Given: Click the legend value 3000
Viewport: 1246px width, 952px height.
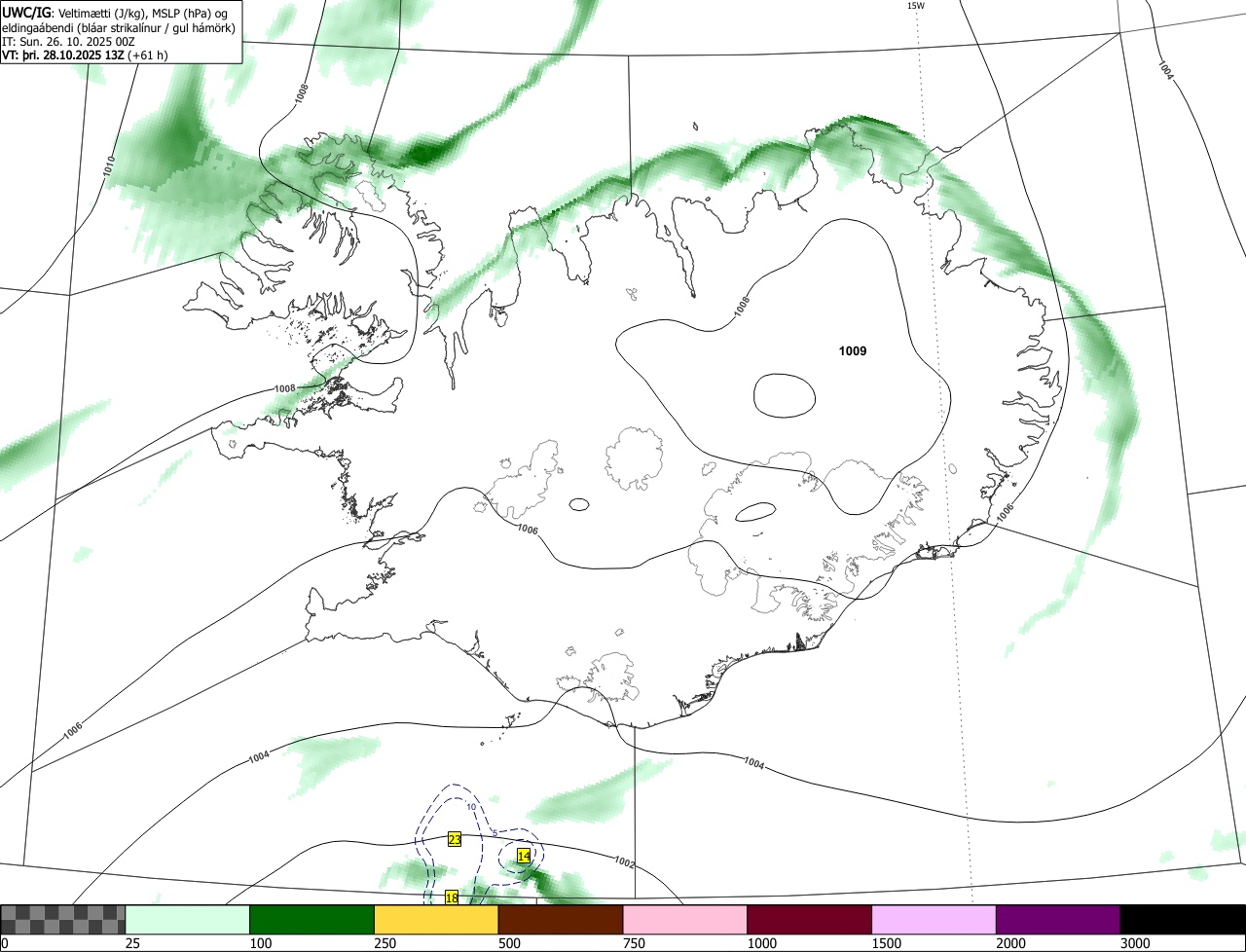Looking at the screenshot, I should click(x=1135, y=943).
